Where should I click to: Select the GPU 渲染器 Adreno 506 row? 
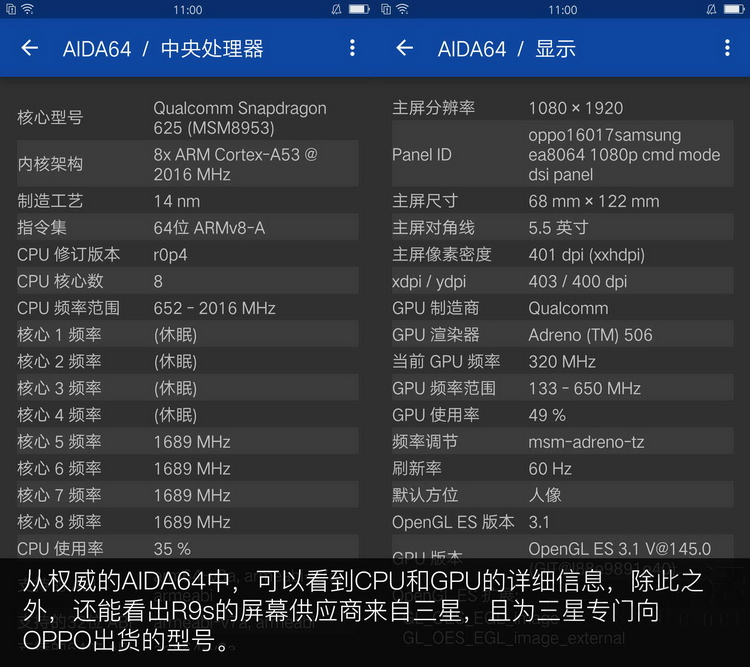click(x=562, y=334)
